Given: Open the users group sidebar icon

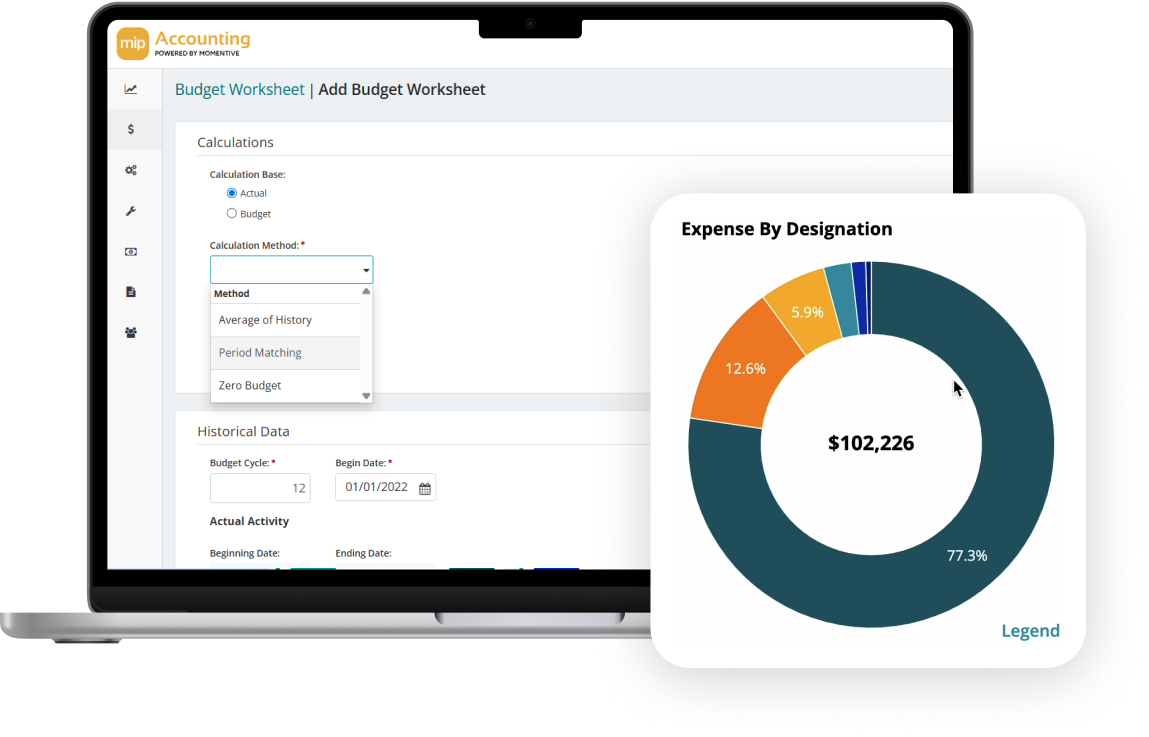Looking at the screenshot, I should point(131,333).
